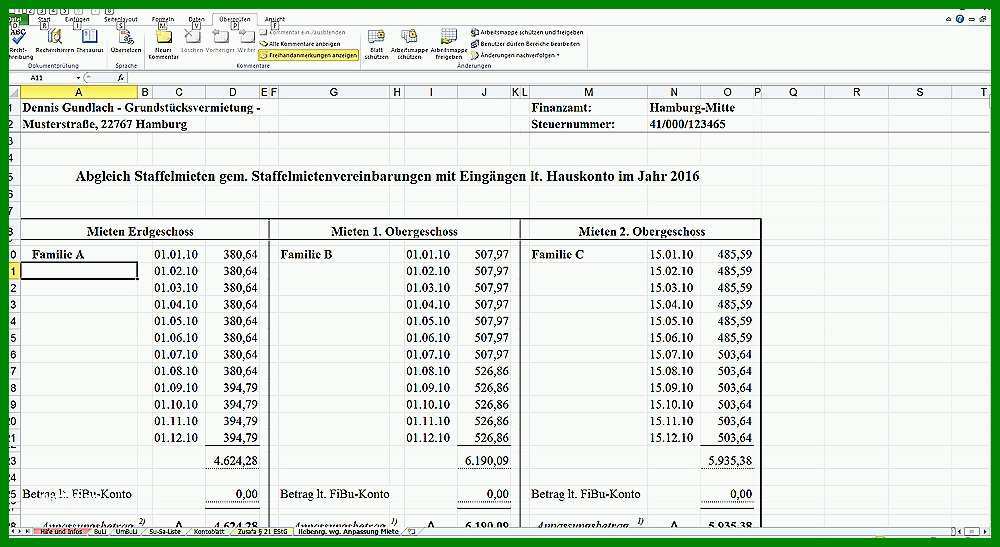Image resolution: width=1000 pixels, height=547 pixels.
Task: Click the horizontal scrollbar at bottom right
Action: pyautogui.click(x=971, y=531)
